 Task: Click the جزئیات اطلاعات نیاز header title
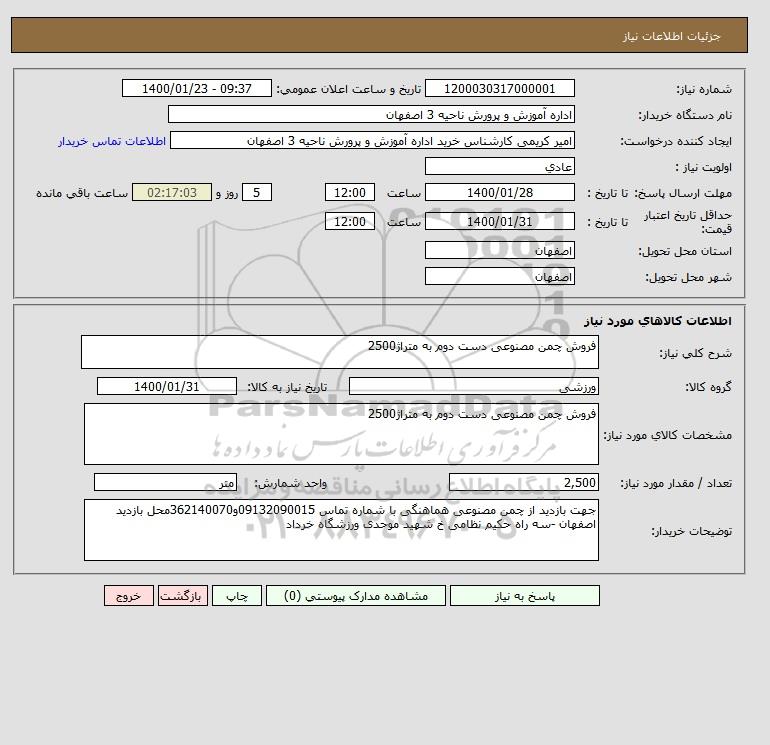(x=672, y=36)
